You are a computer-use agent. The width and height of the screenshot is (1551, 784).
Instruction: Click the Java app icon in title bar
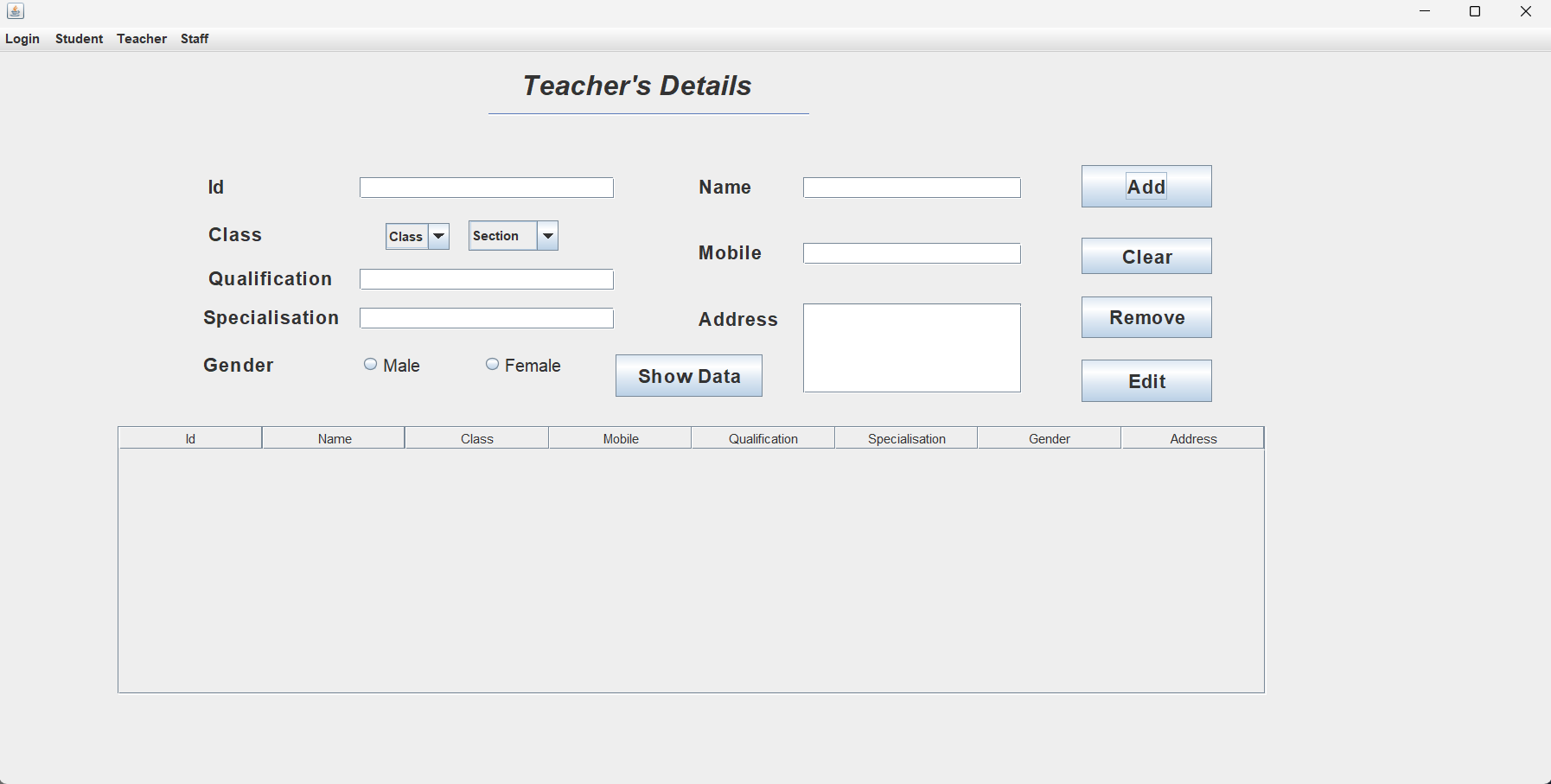pyautogui.click(x=15, y=11)
